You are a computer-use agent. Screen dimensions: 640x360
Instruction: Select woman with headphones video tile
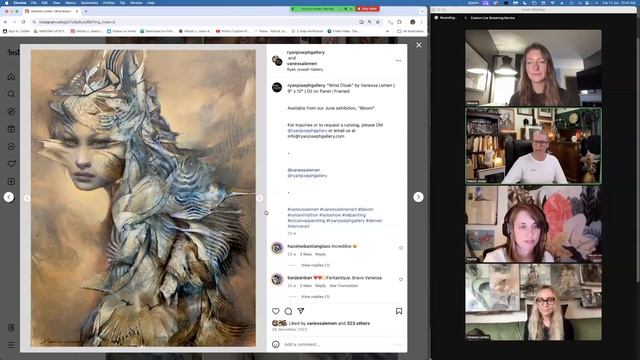[x=533, y=224]
